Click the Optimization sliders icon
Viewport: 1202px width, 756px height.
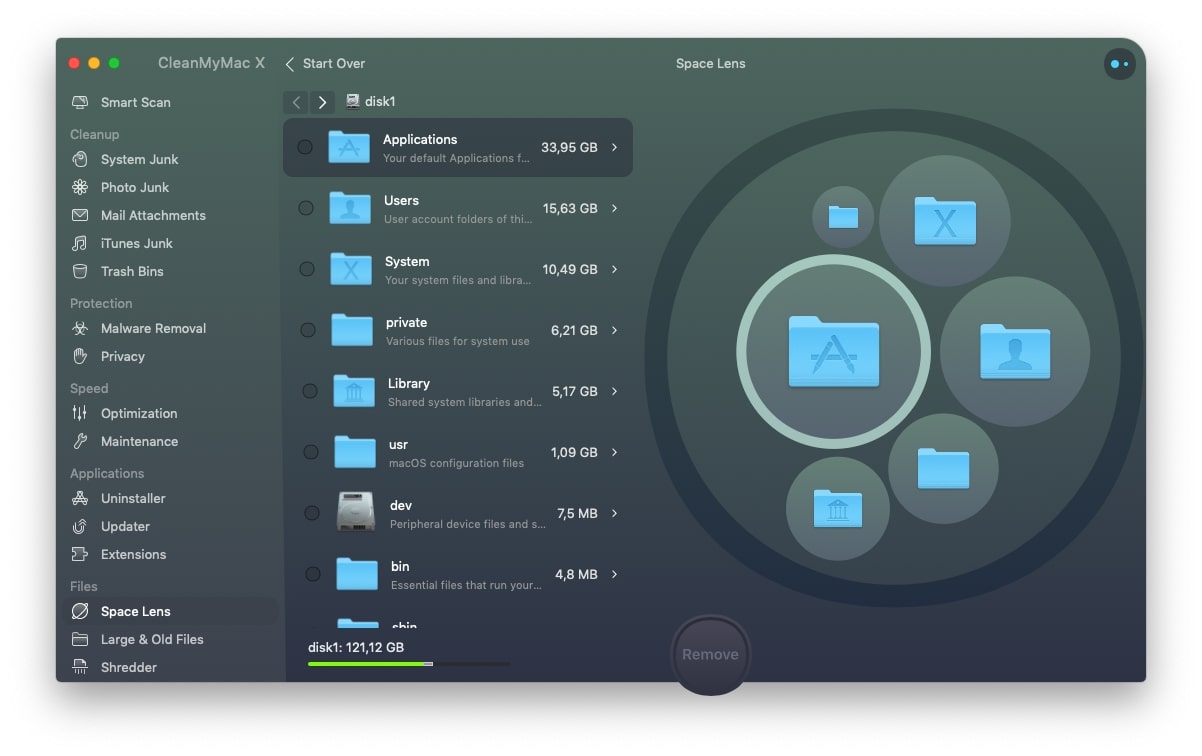(x=80, y=413)
